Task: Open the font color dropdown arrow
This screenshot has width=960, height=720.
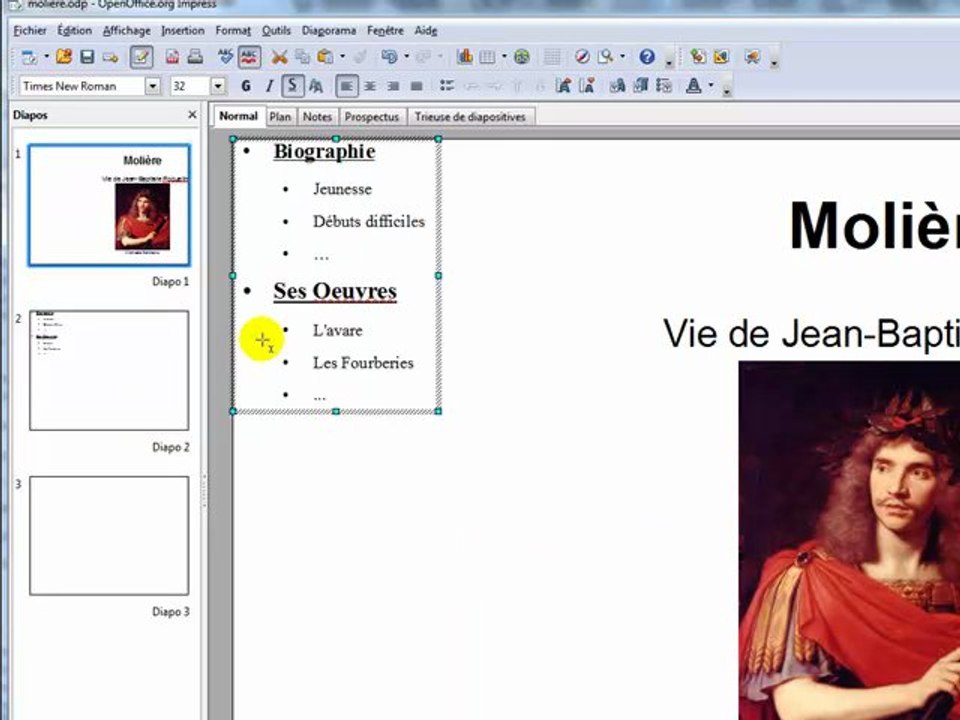Action: click(x=711, y=86)
